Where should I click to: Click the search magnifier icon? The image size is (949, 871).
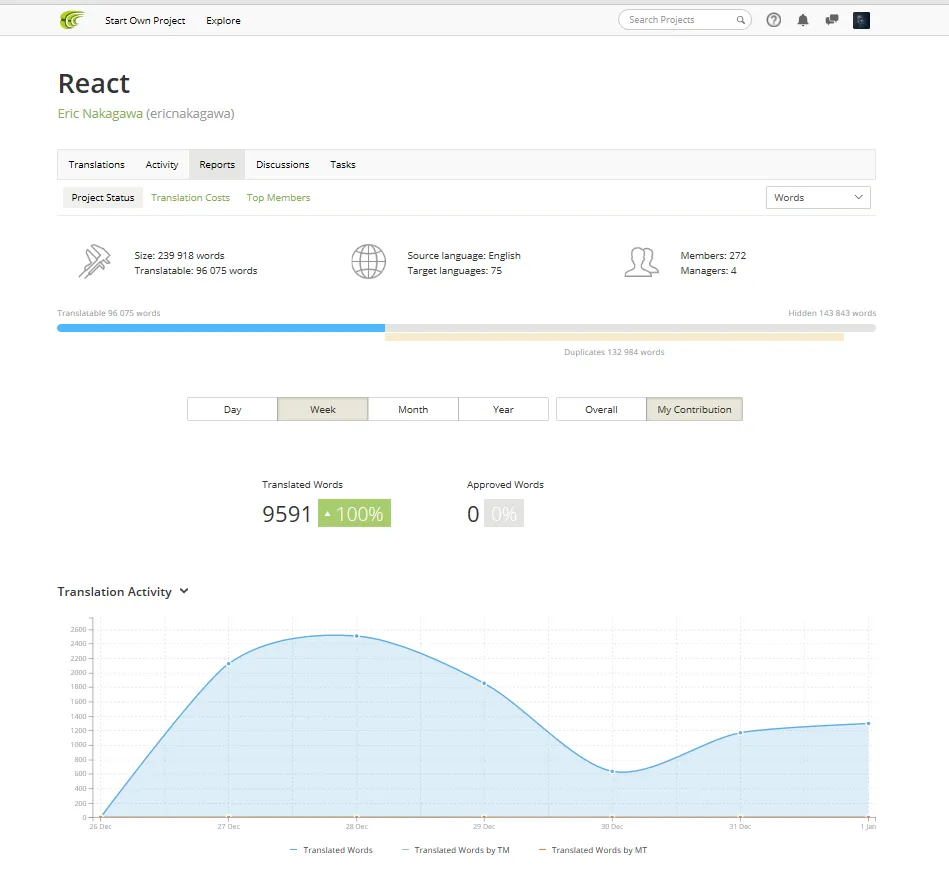pos(740,20)
